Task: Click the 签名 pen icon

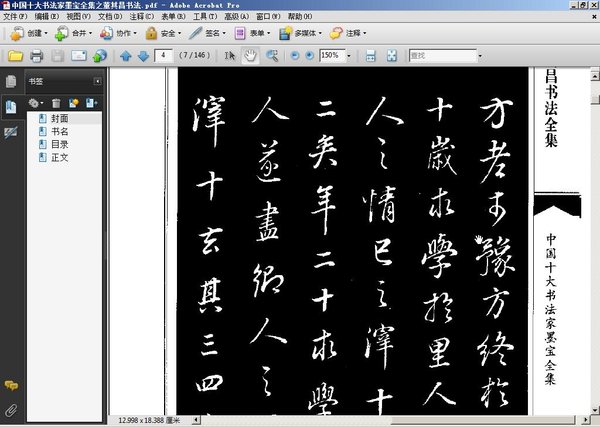Action: pos(195,33)
